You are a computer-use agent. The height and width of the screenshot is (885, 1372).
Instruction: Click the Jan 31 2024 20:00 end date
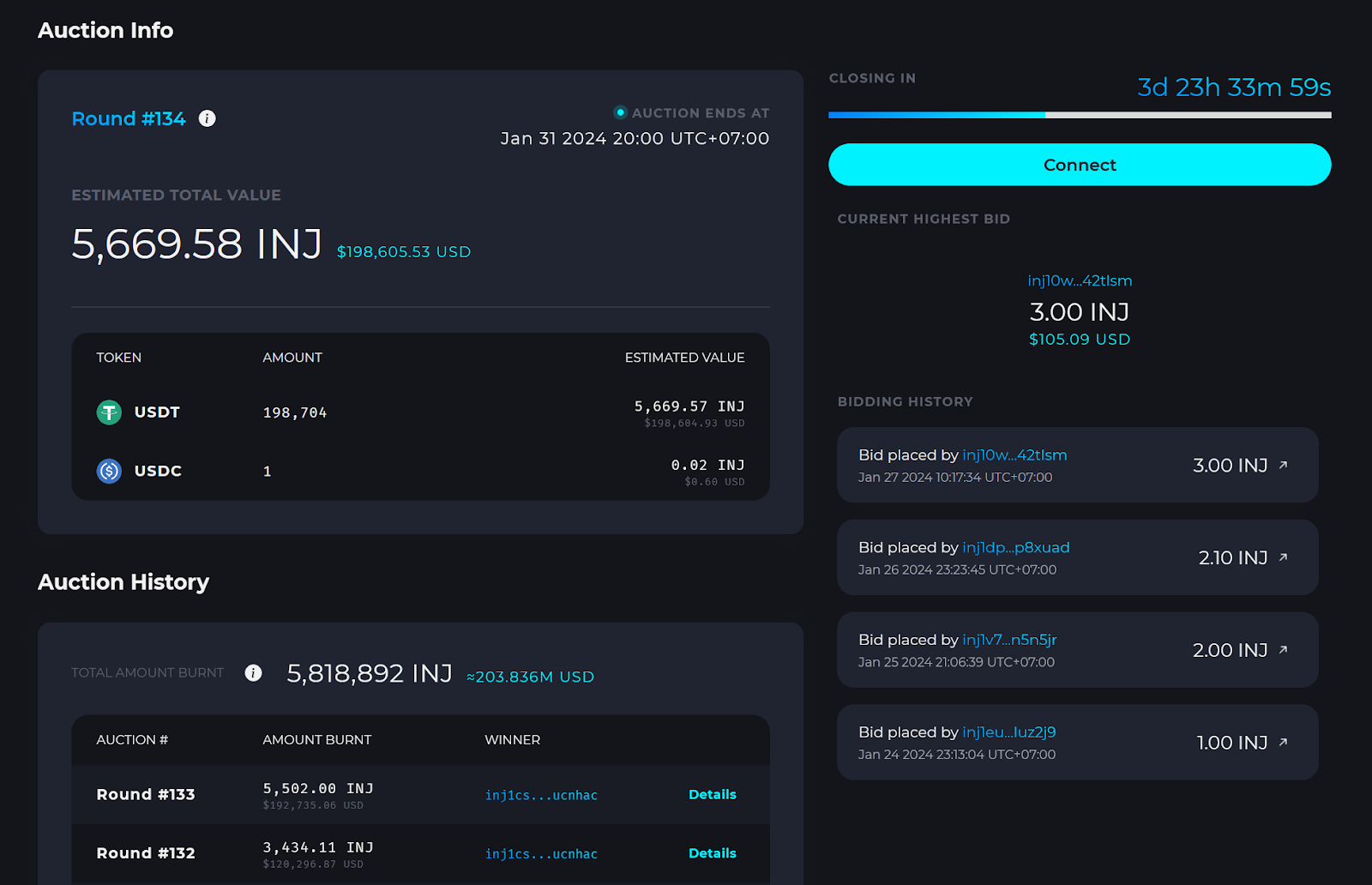(x=635, y=138)
